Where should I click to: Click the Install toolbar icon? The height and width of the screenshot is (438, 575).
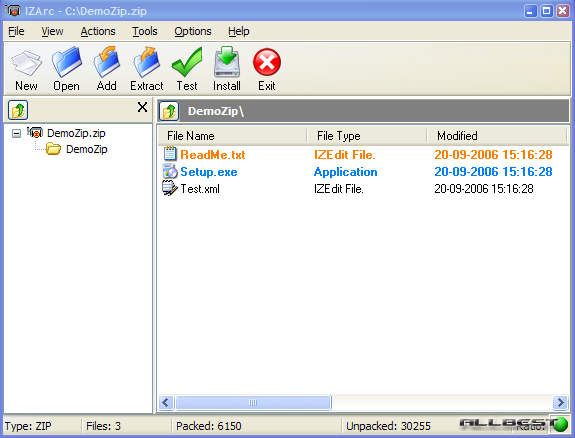[227, 62]
